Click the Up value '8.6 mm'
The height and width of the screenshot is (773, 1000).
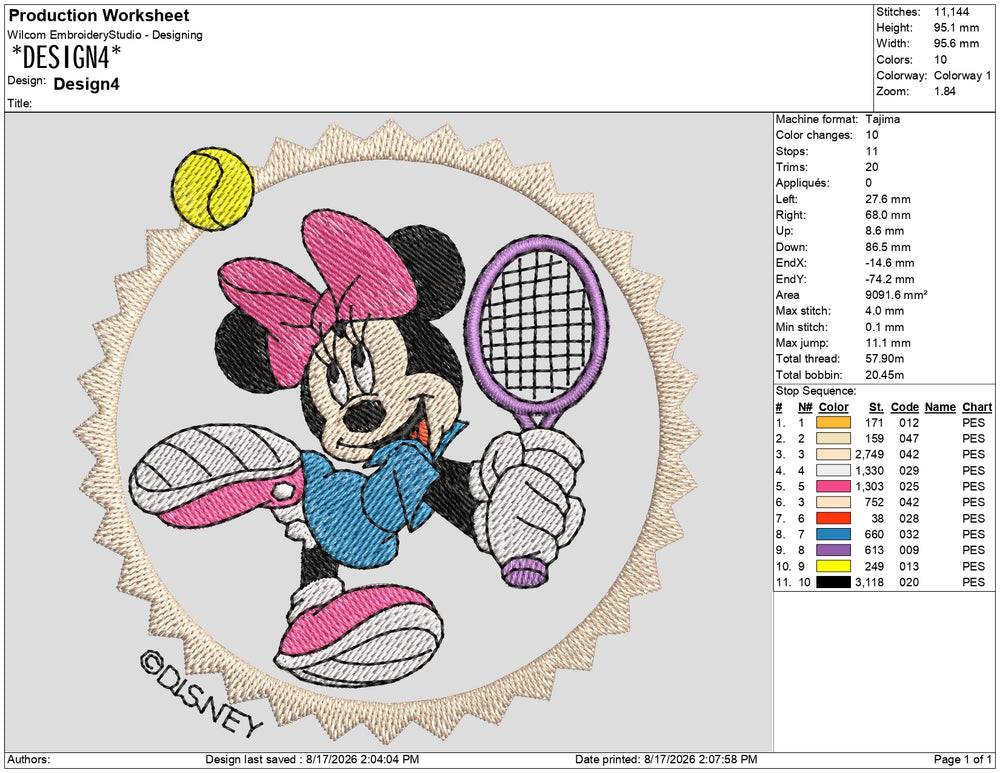(885, 231)
